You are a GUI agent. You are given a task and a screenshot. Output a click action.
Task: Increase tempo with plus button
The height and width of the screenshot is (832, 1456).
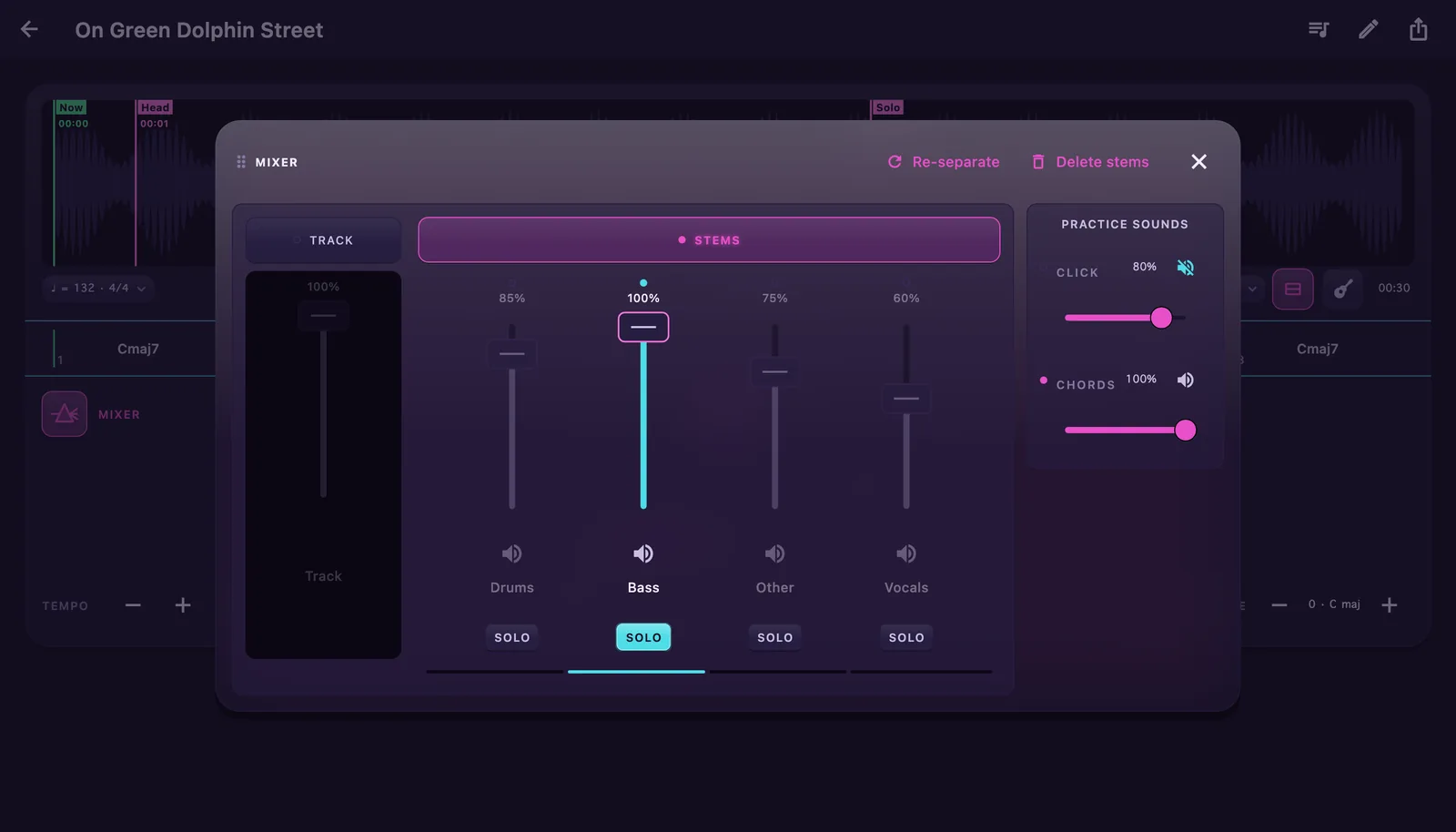183,605
